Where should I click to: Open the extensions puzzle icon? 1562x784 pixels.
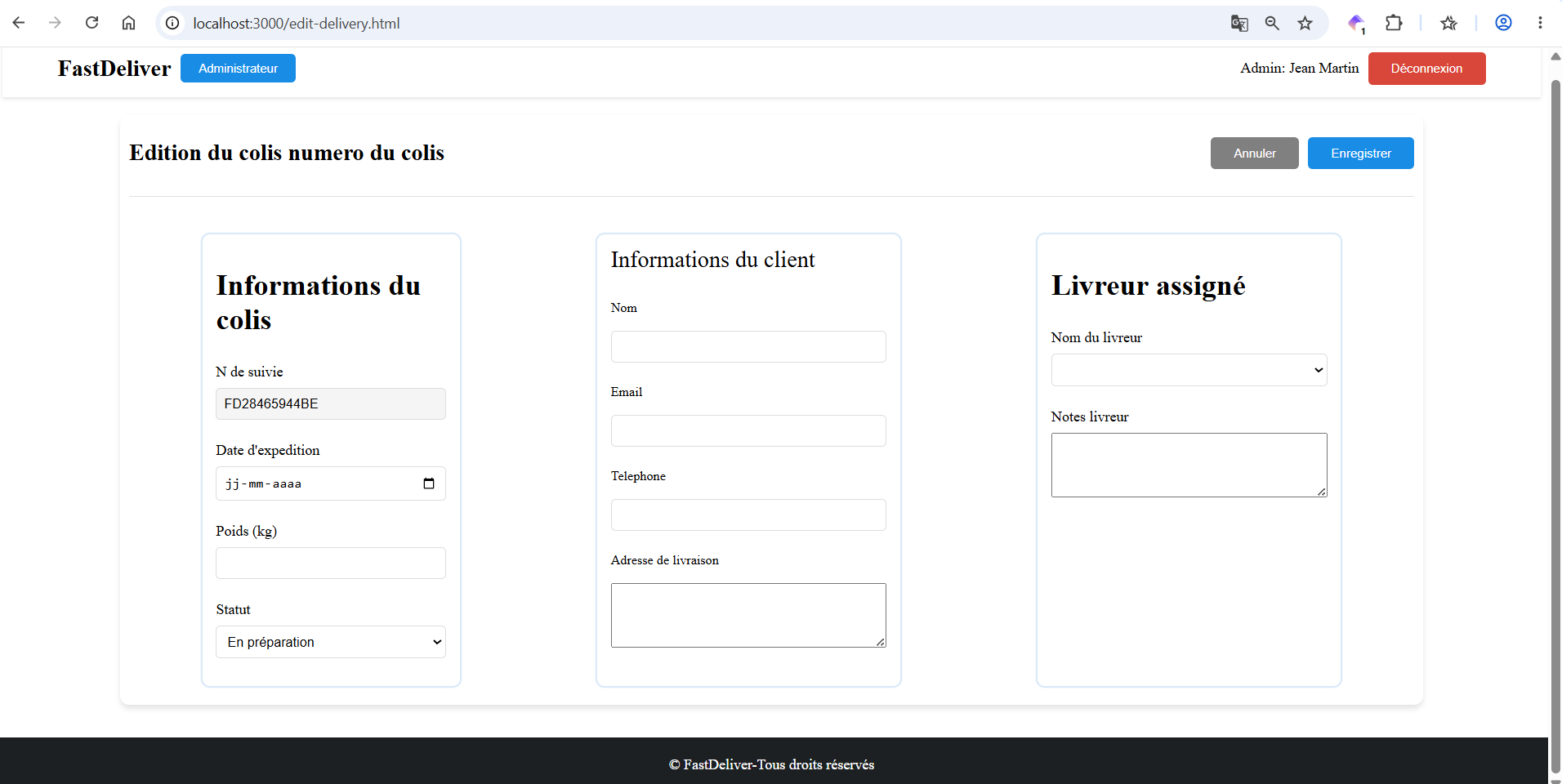pos(1394,23)
